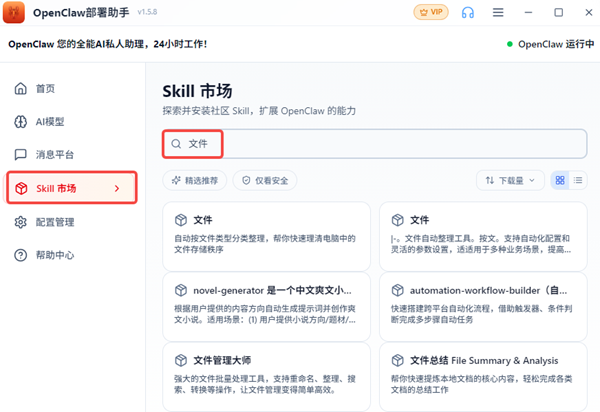Click description 帮你快速提炼本地文档的核心内容
The image size is (600, 412).
pyautogui.click(x=481, y=384)
